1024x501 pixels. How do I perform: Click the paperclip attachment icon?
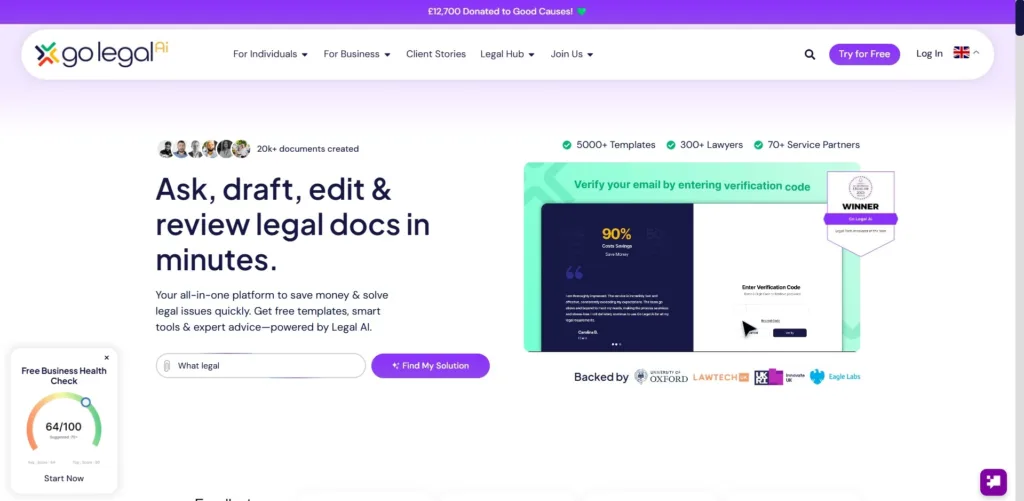tap(167, 366)
